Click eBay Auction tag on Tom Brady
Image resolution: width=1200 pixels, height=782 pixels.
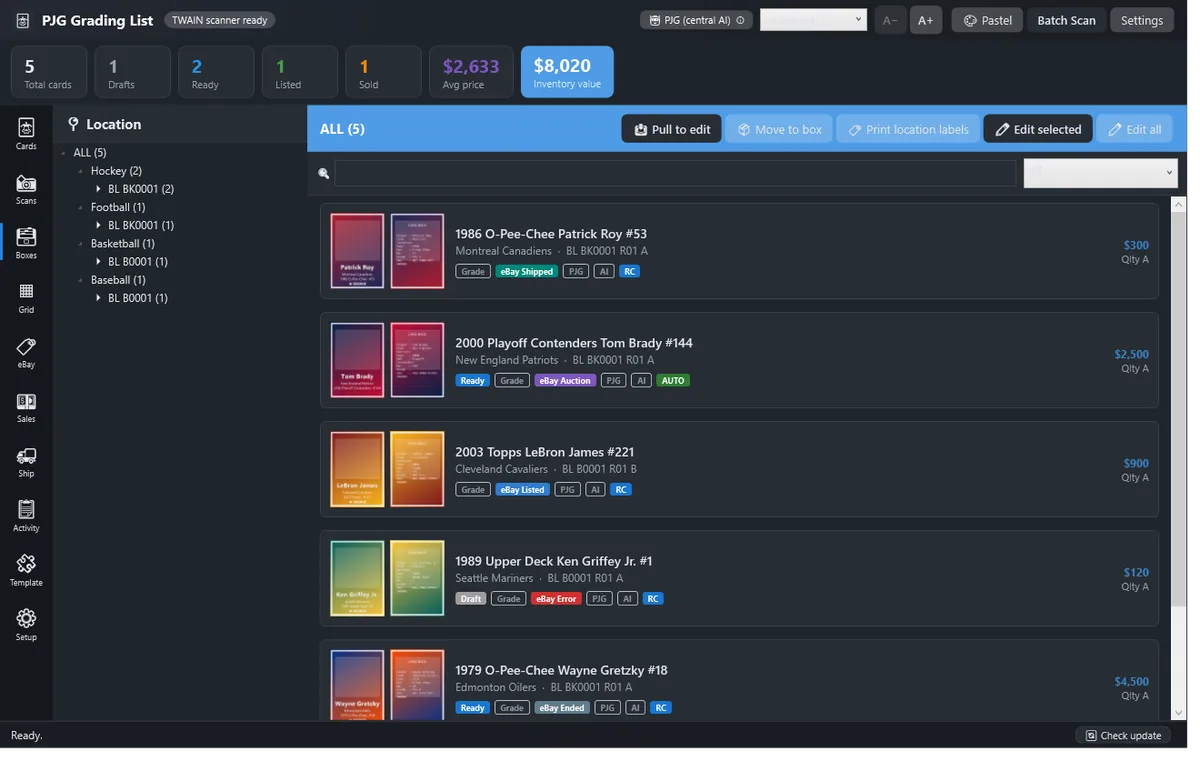(x=565, y=380)
